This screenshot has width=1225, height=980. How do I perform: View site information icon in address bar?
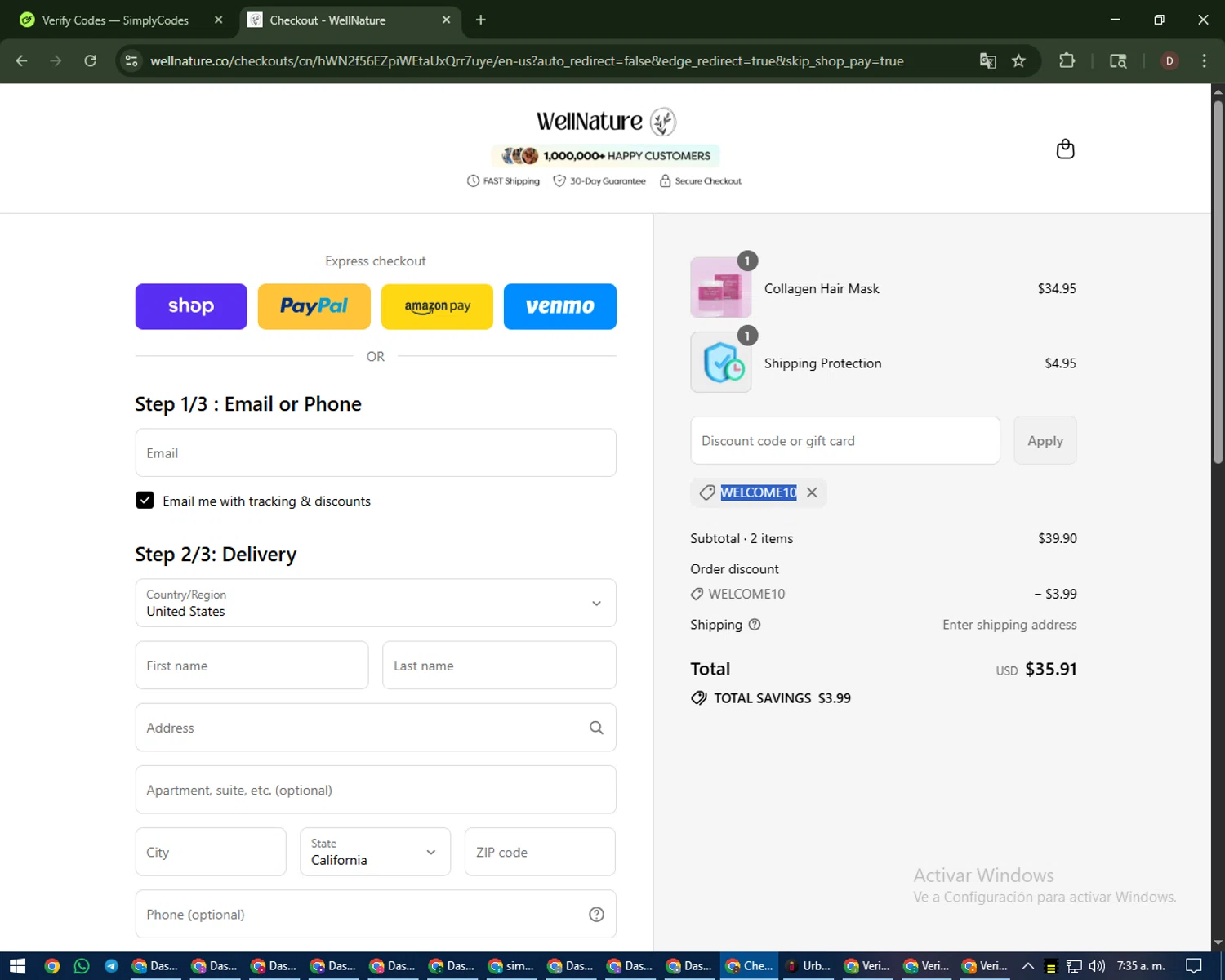(131, 60)
